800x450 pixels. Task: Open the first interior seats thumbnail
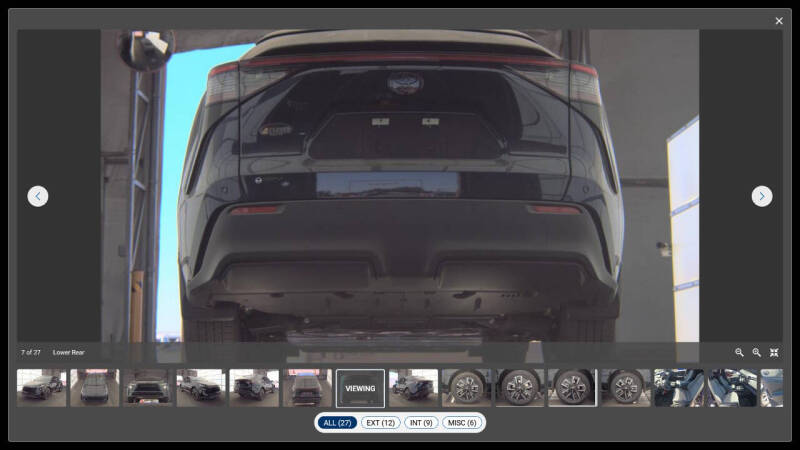point(679,388)
